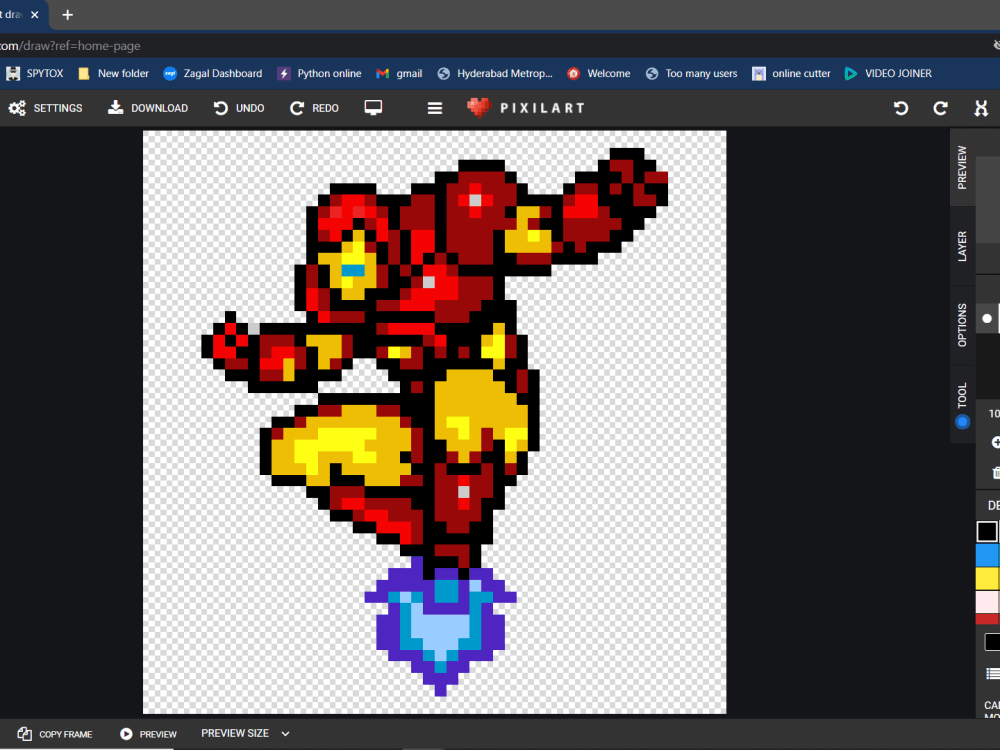
Task: Select the pale pink color swatch
Action: pos(987,602)
